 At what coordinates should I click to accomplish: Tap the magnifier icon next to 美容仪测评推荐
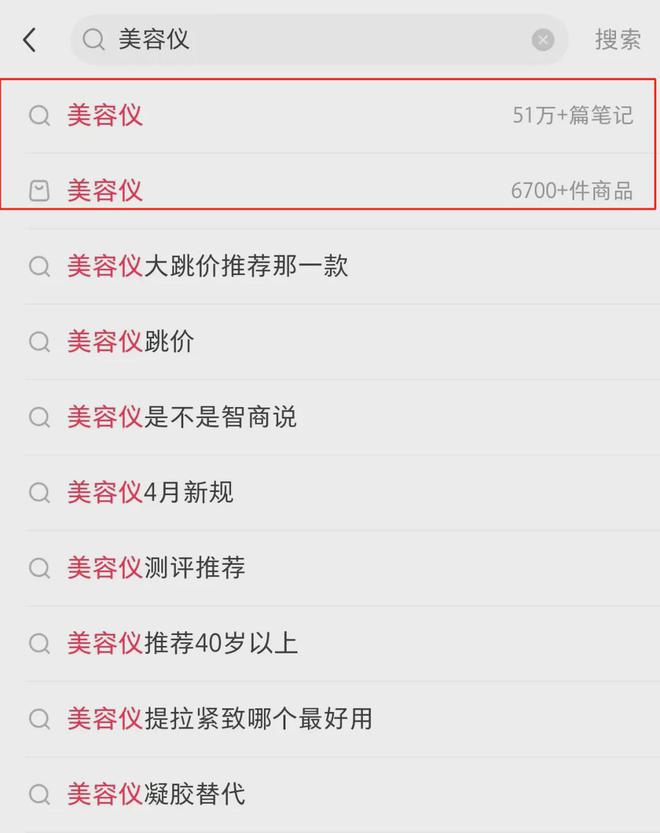click(39, 568)
